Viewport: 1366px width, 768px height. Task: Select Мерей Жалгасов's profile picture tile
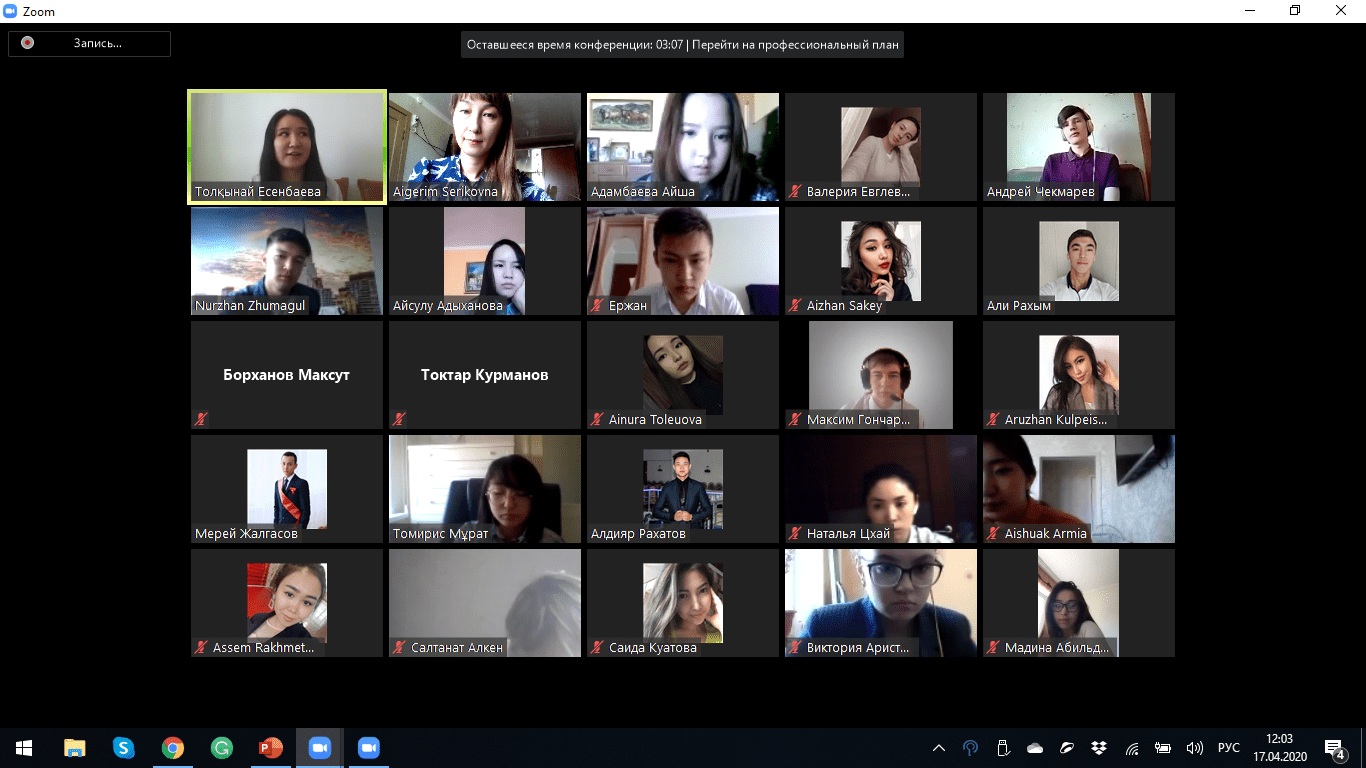(x=287, y=489)
